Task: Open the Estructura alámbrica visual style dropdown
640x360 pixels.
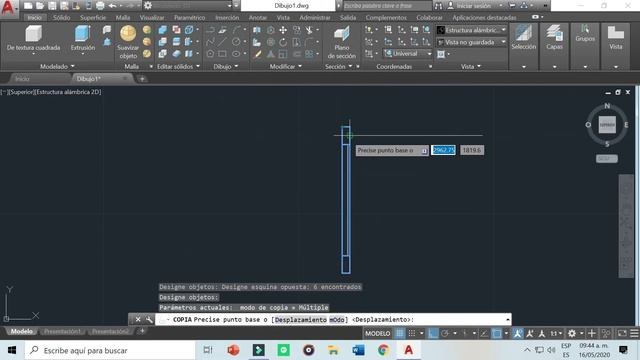Action: coord(471,30)
